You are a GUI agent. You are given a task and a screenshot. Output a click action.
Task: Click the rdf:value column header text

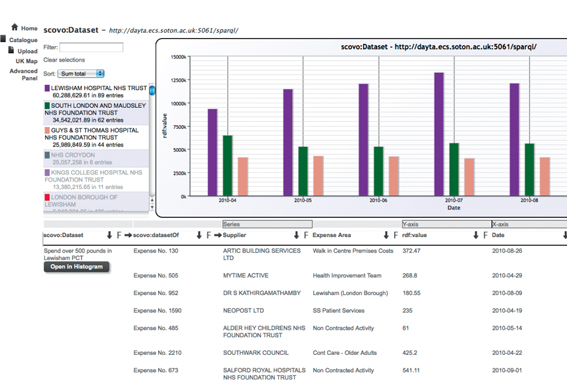tap(414, 235)
